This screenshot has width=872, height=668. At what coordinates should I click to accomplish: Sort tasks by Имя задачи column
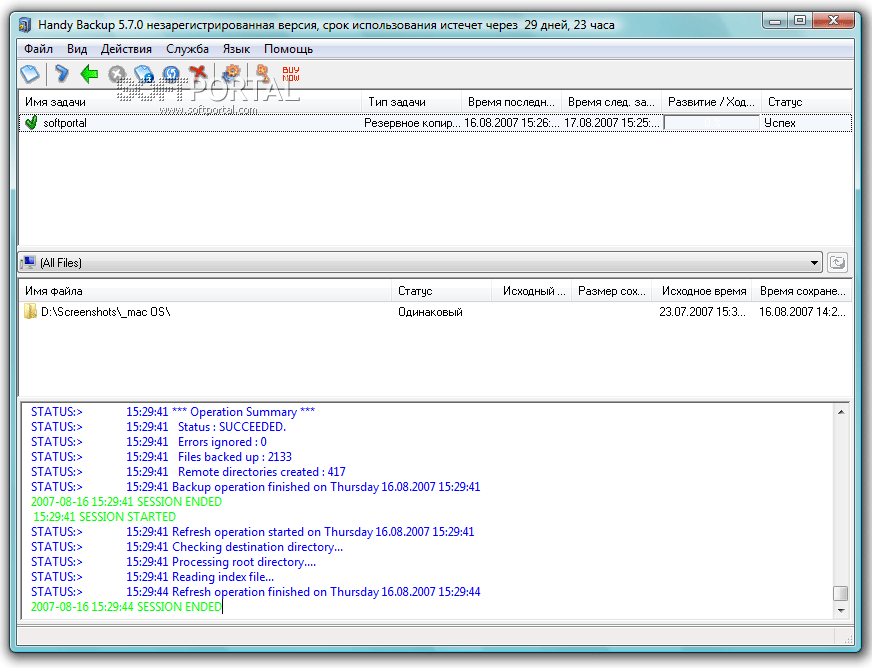point(190,102)
